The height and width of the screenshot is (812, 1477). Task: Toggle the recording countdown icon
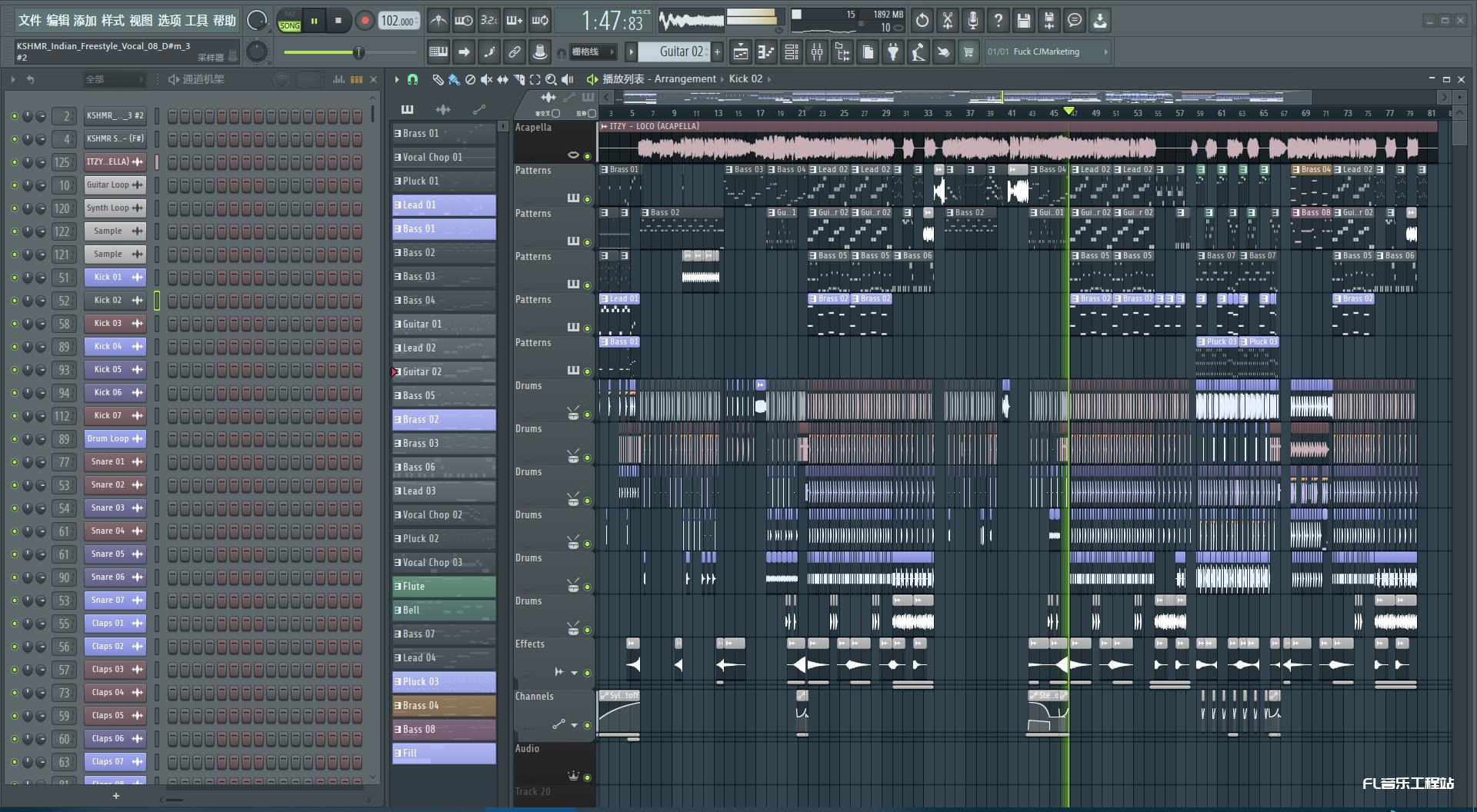[x=488, y=21]
